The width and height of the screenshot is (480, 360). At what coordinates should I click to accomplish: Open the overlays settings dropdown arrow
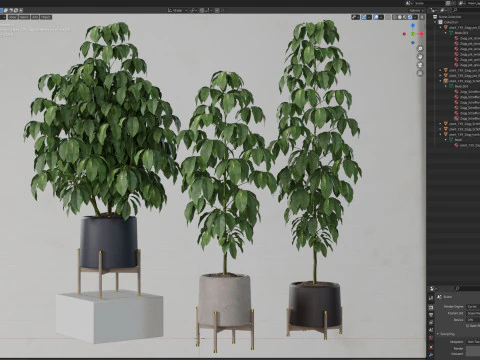(381, 17)
